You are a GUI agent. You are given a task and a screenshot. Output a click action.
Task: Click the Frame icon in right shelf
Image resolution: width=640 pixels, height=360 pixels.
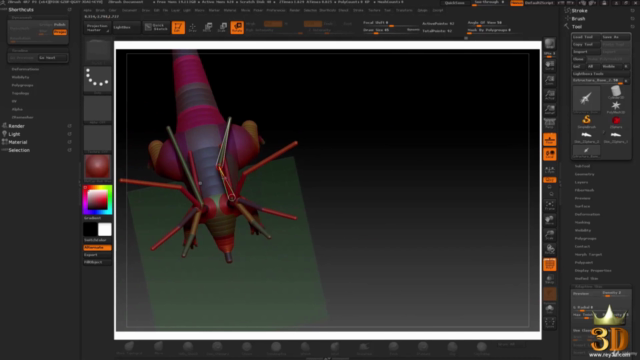tap(550, 205)
